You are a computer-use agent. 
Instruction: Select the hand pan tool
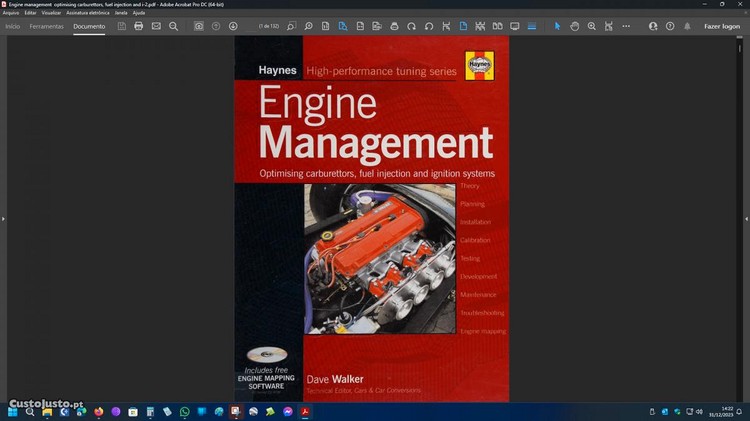575,26
